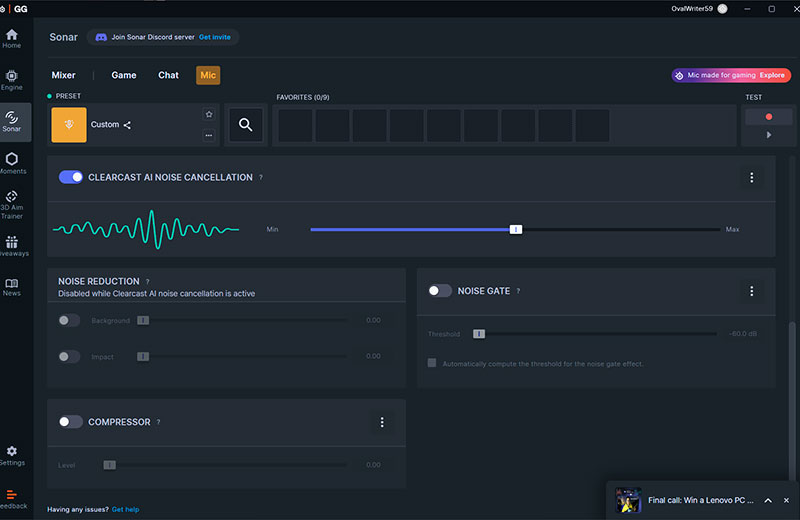
Task: Start mic test recording
Action: 768,117
